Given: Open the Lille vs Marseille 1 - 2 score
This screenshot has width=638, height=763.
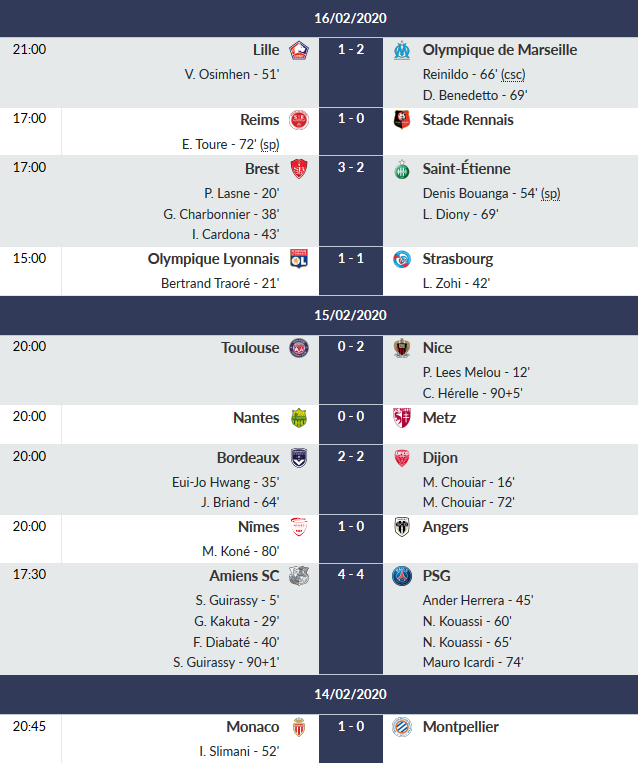Looking at the screenshot, I should [350, 50].
